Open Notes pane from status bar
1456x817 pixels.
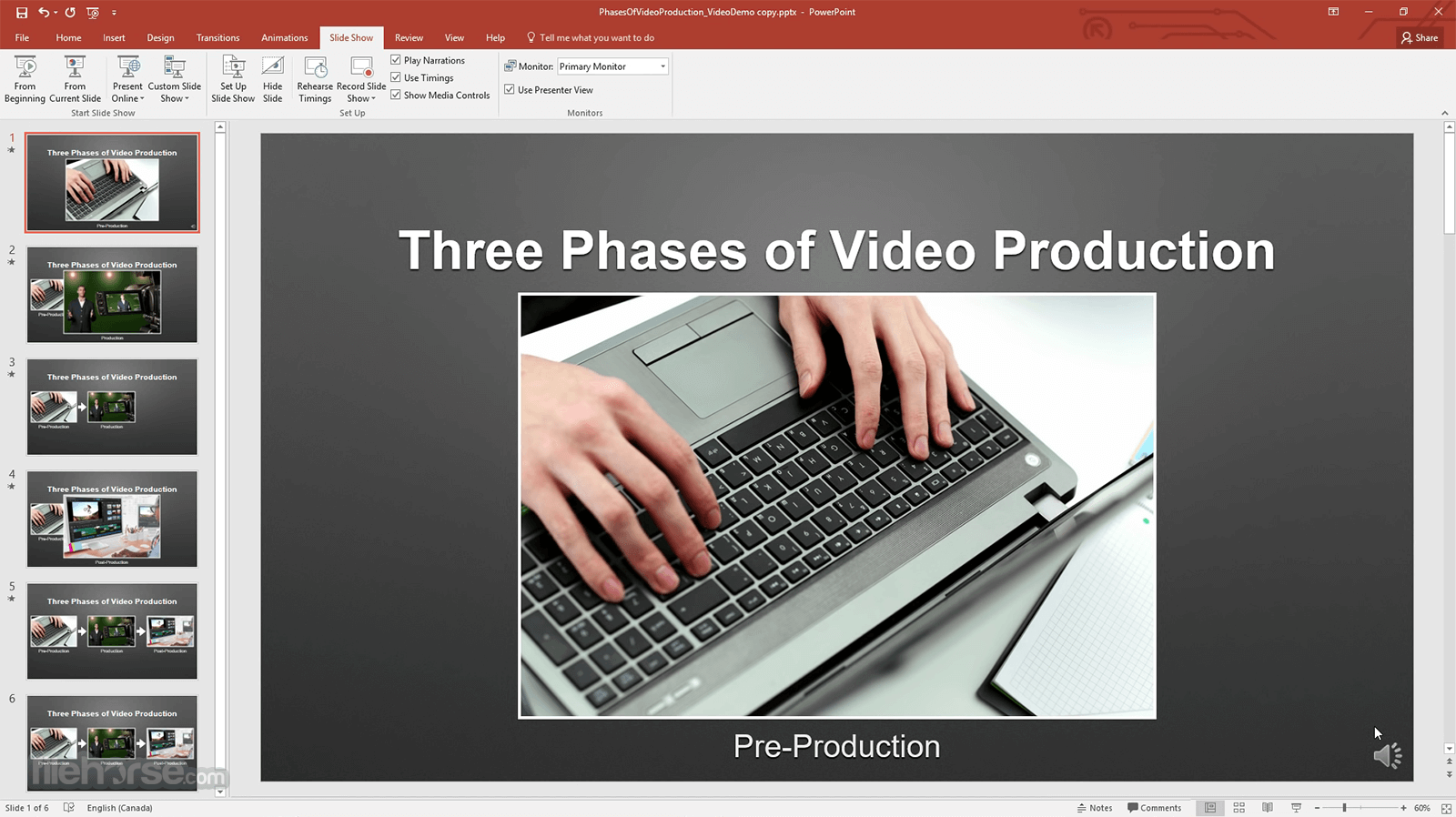[x=1095, y=808]
